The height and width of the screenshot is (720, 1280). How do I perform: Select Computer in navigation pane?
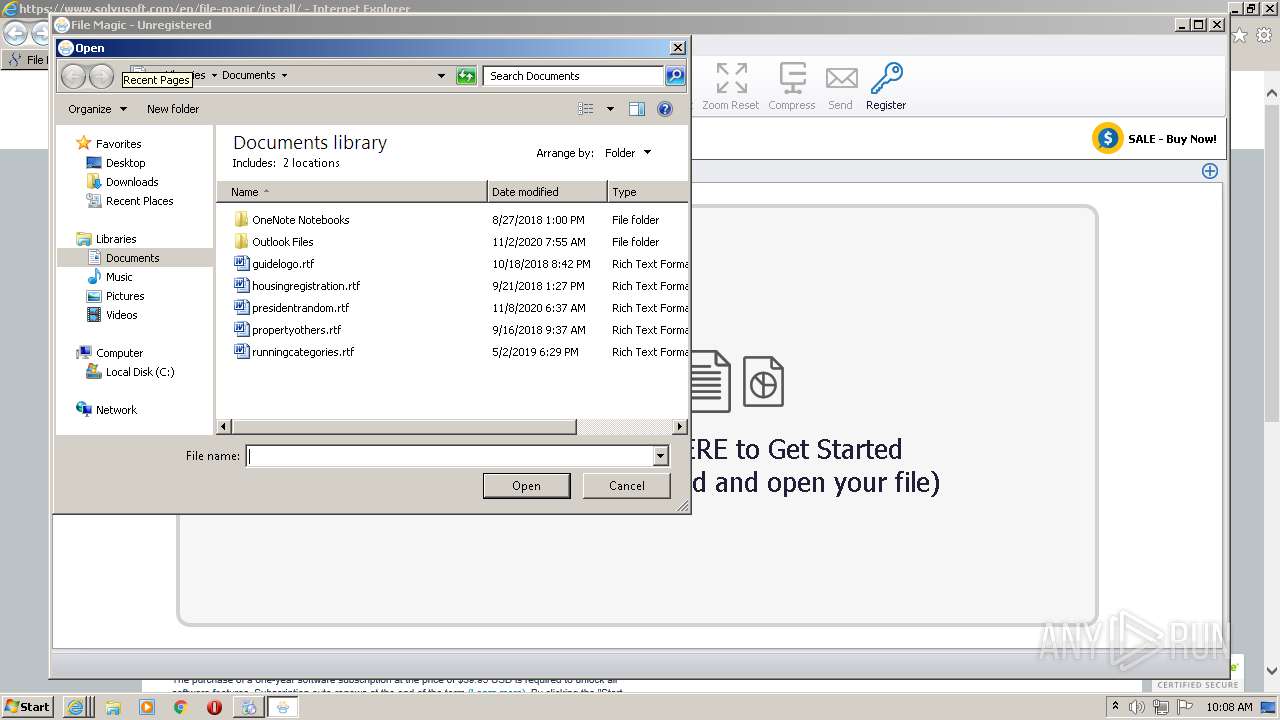[110, 353]
